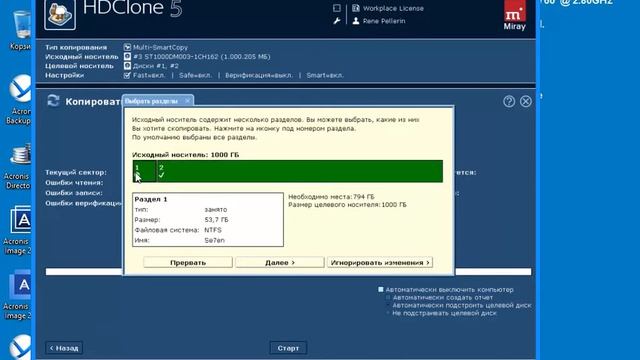Click Исходный носитель: 1000 ГБ heading
This screenshot has width=640, height=360.
coord(186,155)
